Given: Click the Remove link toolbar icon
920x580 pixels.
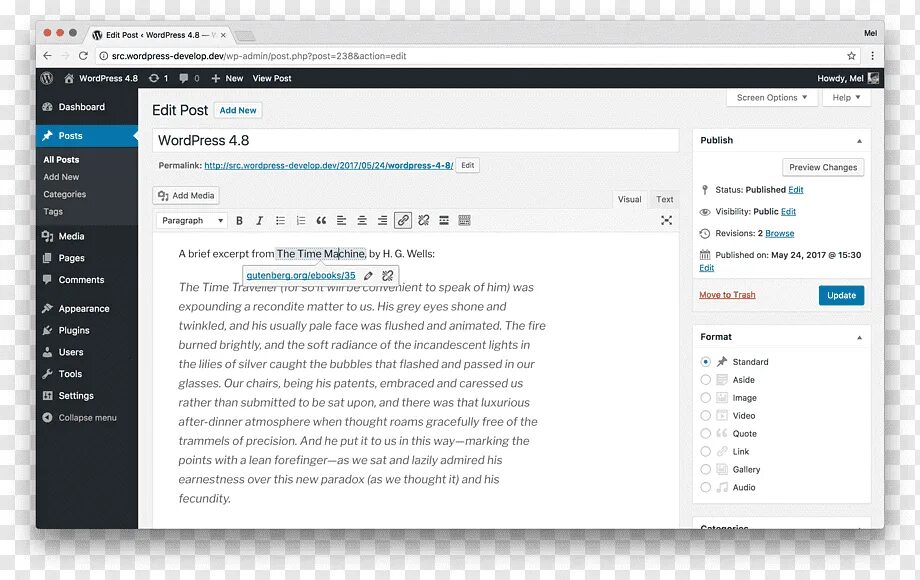Looking at the screenshot, I should pos(424,221).
